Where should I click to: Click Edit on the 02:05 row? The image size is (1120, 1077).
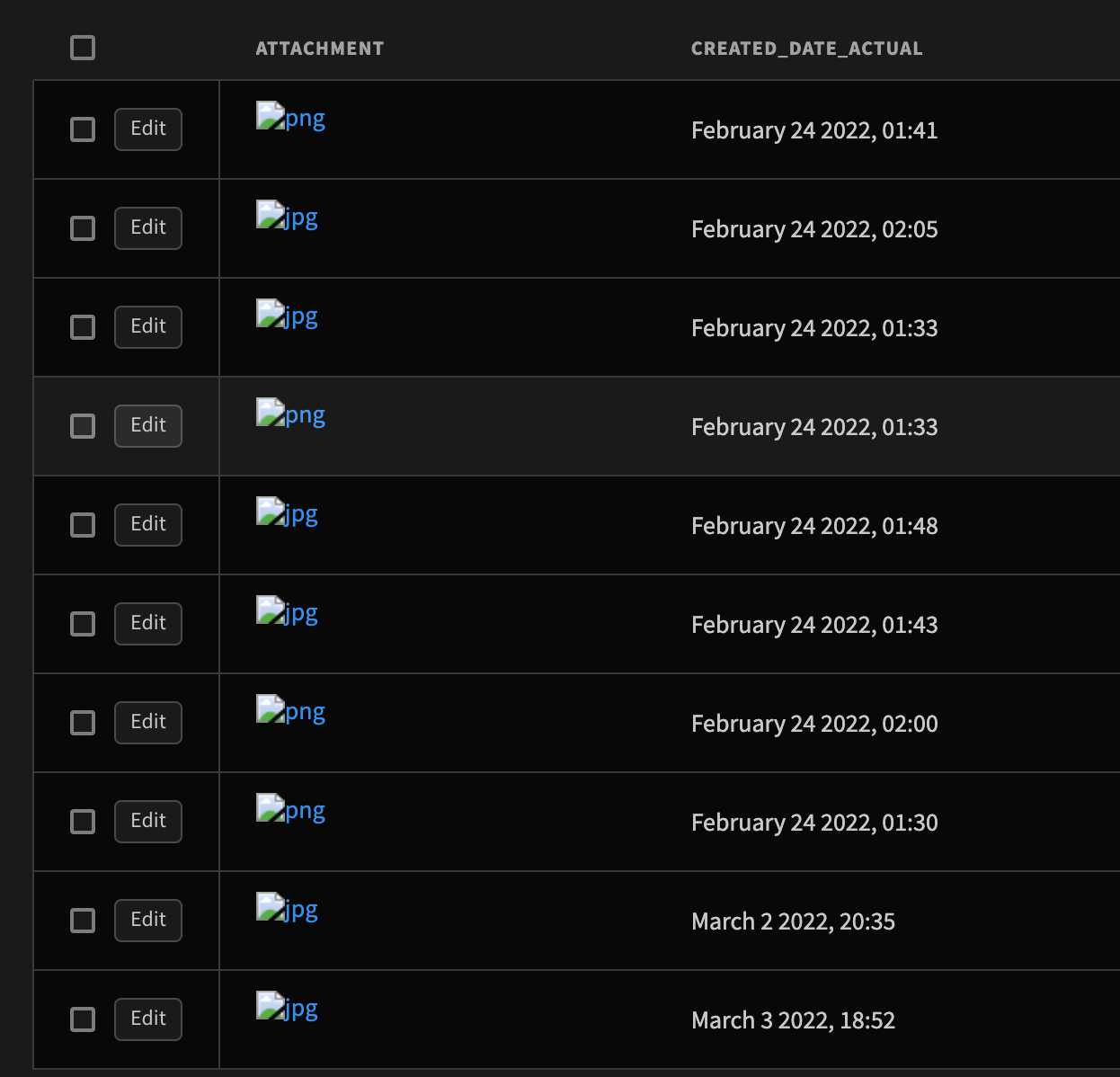coord(148,228)
